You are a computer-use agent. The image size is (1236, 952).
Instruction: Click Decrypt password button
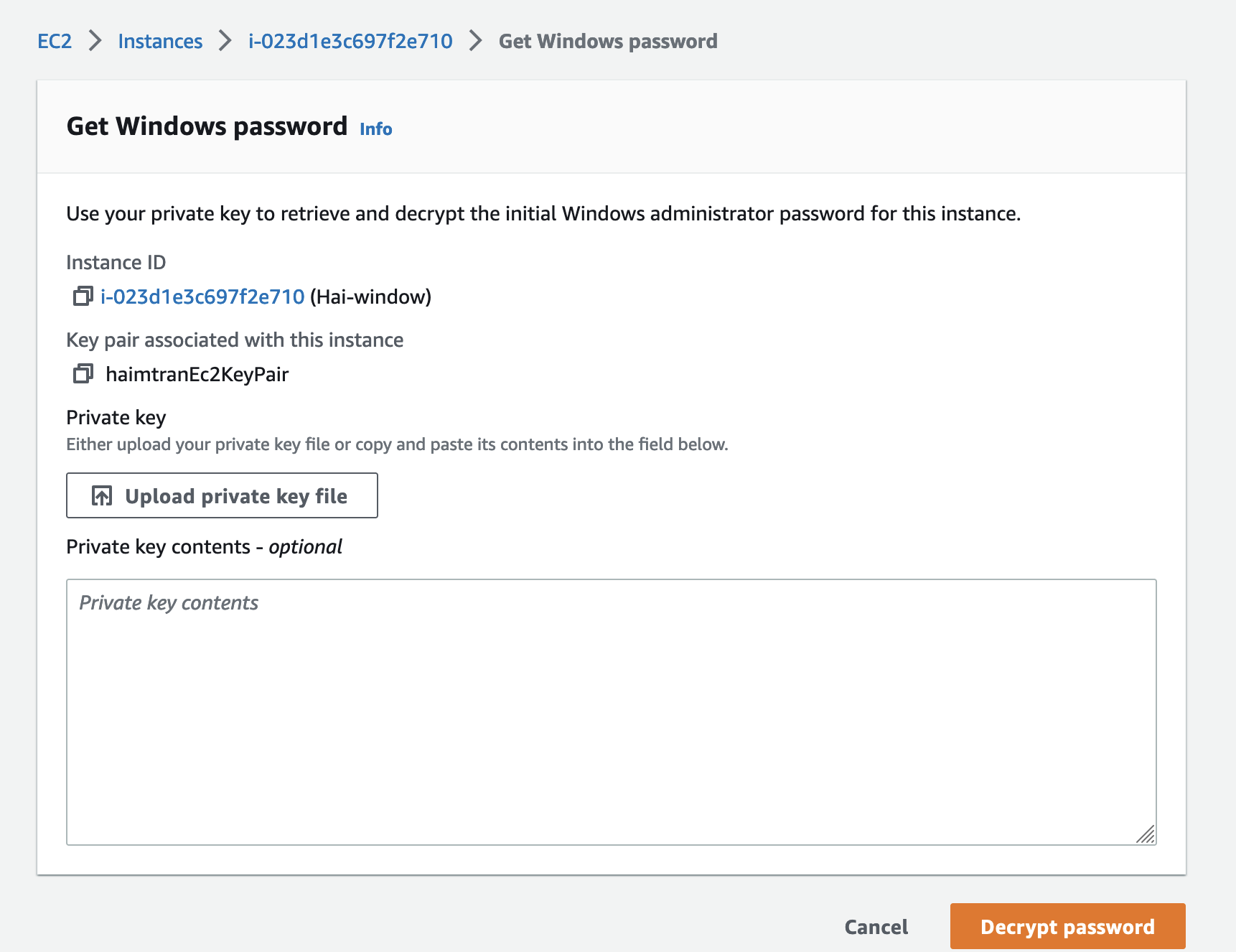1068,926
